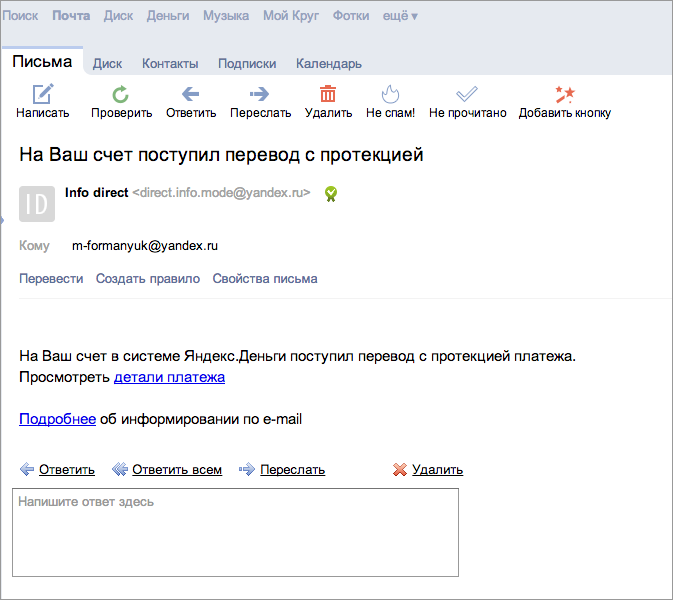Click the Добавить кнопку magic wand icon
Viewport: 673px width, 600px height.
pos(564,94)
